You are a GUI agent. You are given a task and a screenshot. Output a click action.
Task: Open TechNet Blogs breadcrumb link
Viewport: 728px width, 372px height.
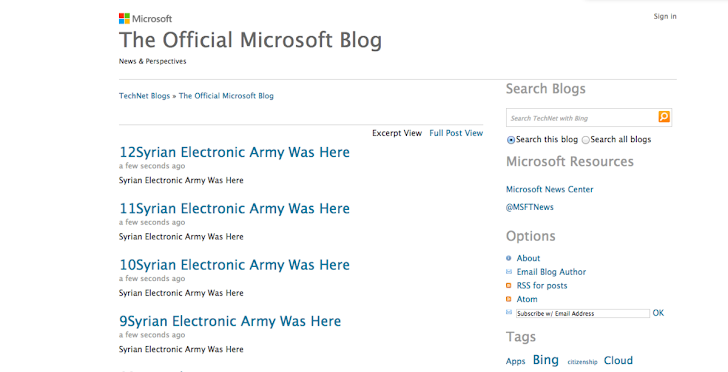[x=144, y=96]
